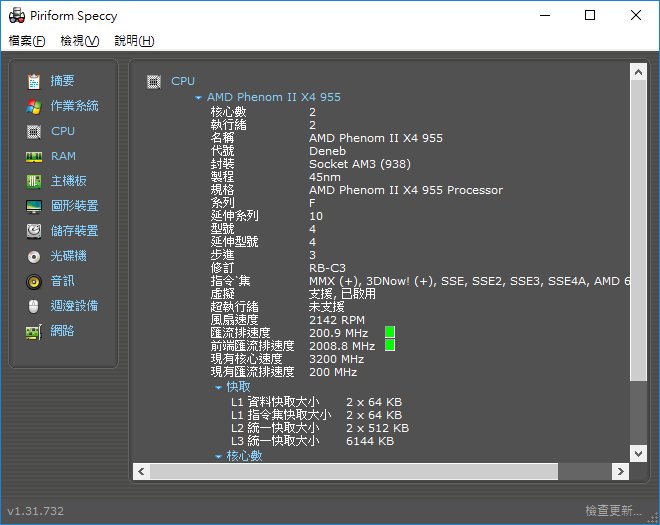Screen dimensions: 660x525
Task: Go to 光碟機 section label
Action: [69, 256]
